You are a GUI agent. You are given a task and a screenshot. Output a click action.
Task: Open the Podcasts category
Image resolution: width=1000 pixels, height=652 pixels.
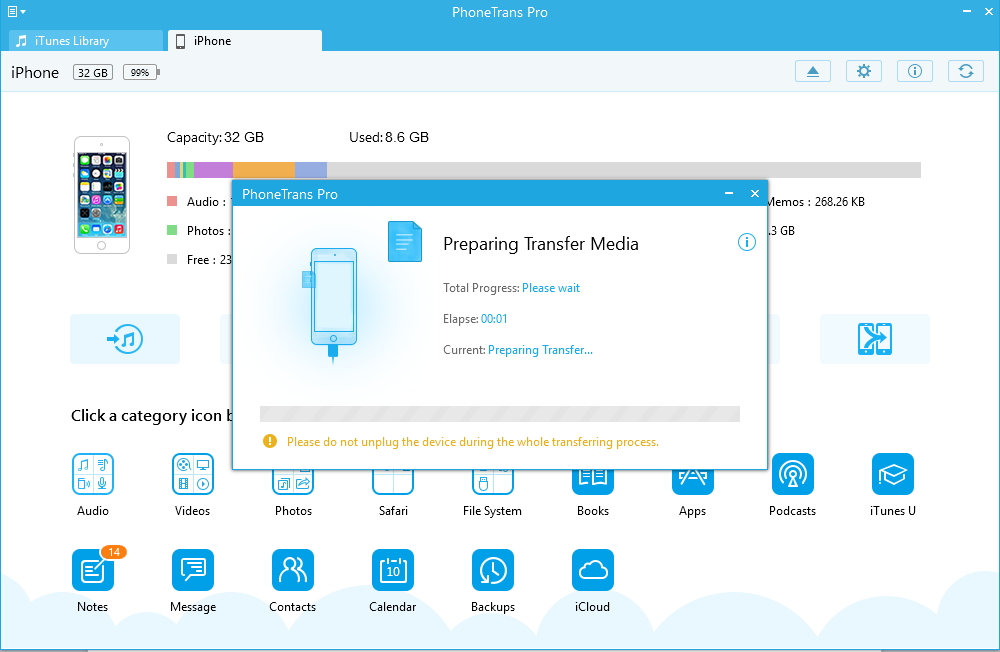pos(792,475)
